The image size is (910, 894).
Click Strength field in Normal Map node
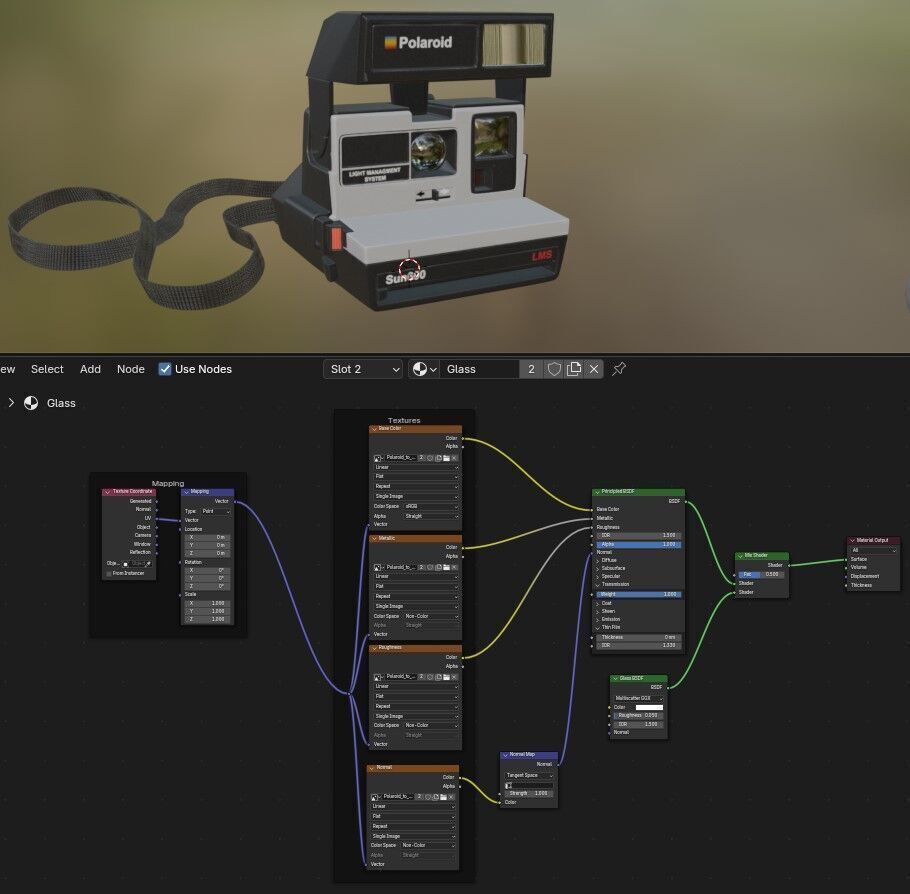[529, 793]
